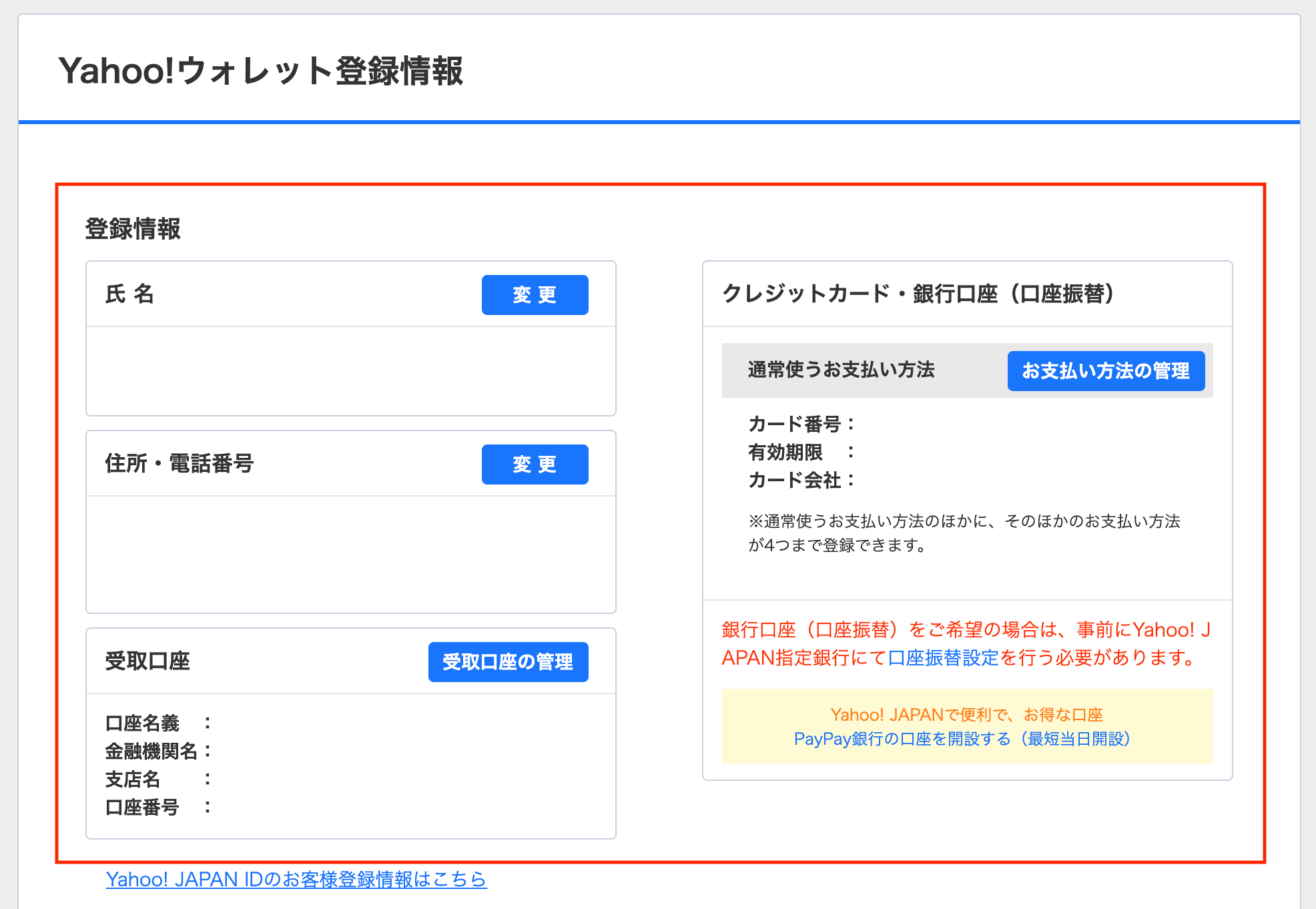Click the 口座名義 label
Image resolution: width=1316 pixels, height=909 pixels.
158,723
